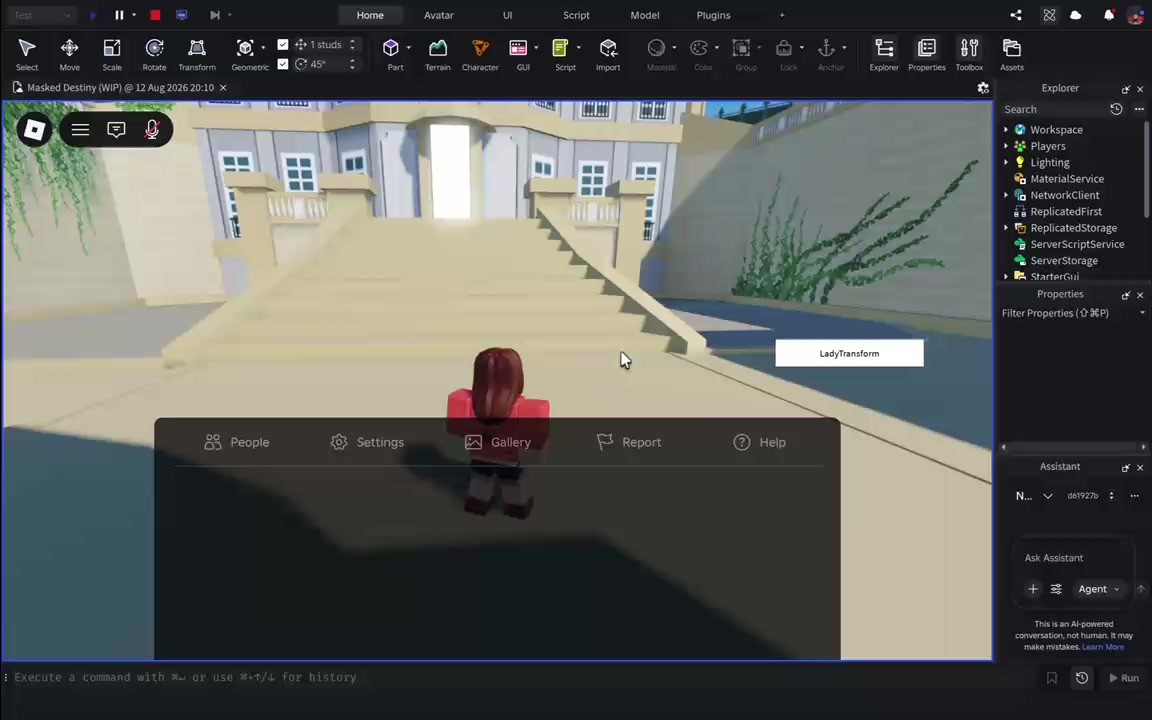
Task: Open the in-game Report tab
Action: pos(629,442)
